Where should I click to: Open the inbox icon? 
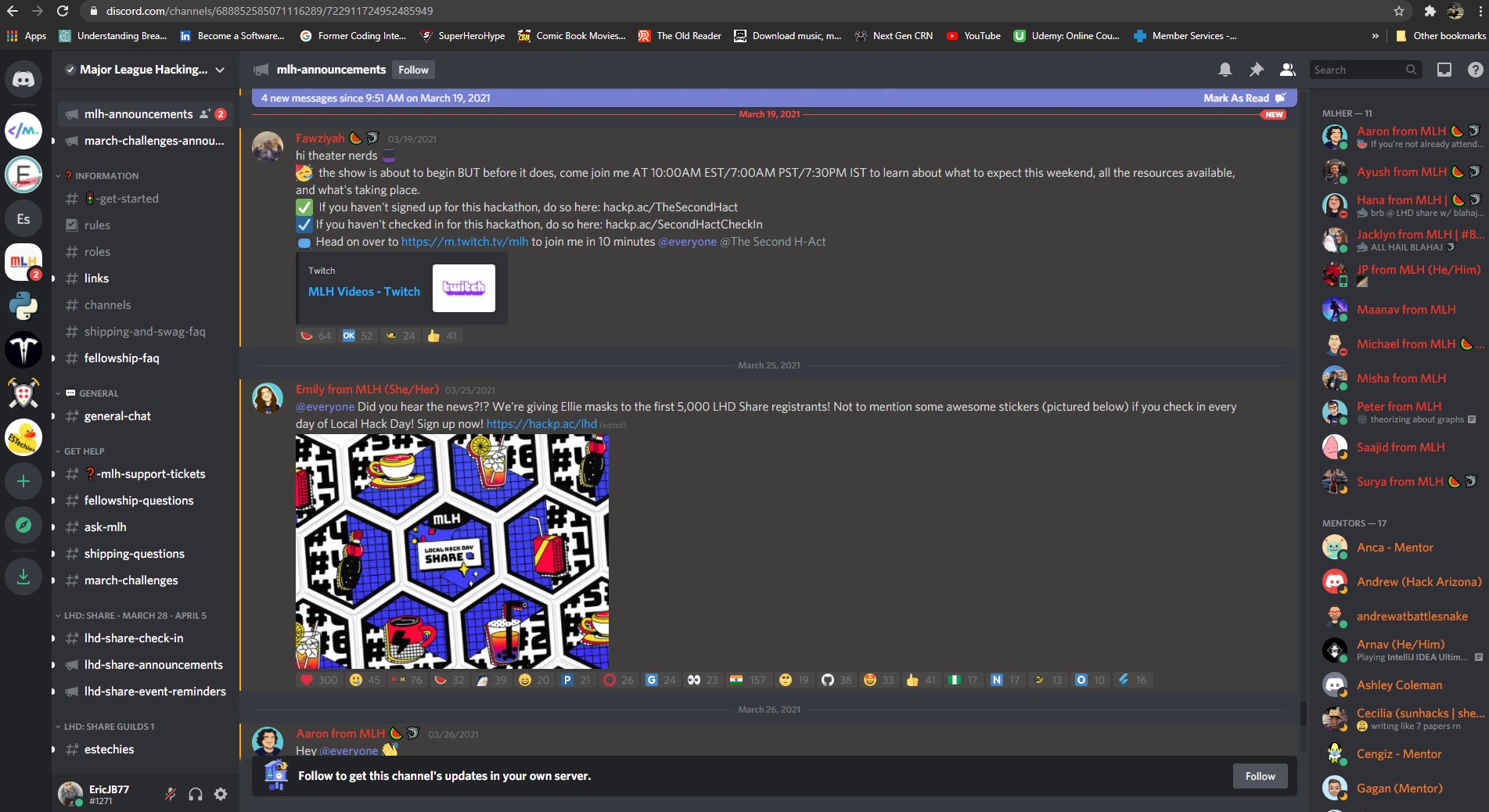(x=1444, y=70)
